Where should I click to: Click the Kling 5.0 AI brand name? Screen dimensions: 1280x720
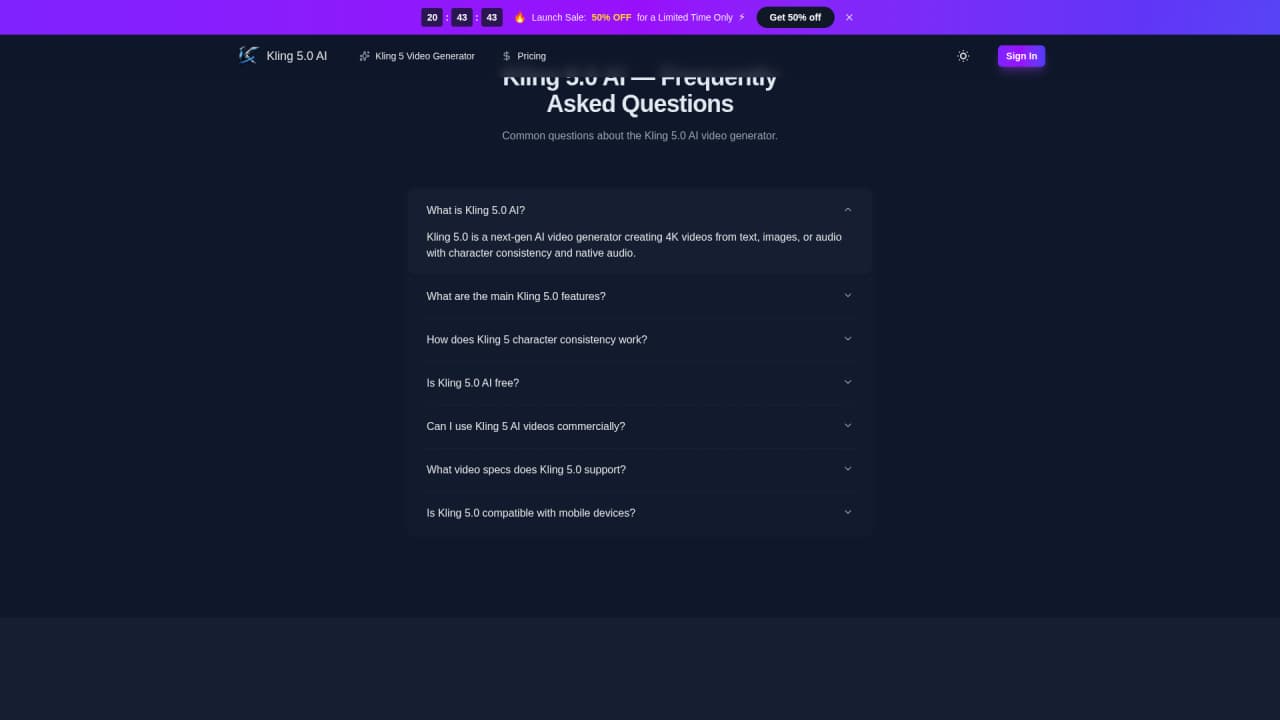(297, 56)
